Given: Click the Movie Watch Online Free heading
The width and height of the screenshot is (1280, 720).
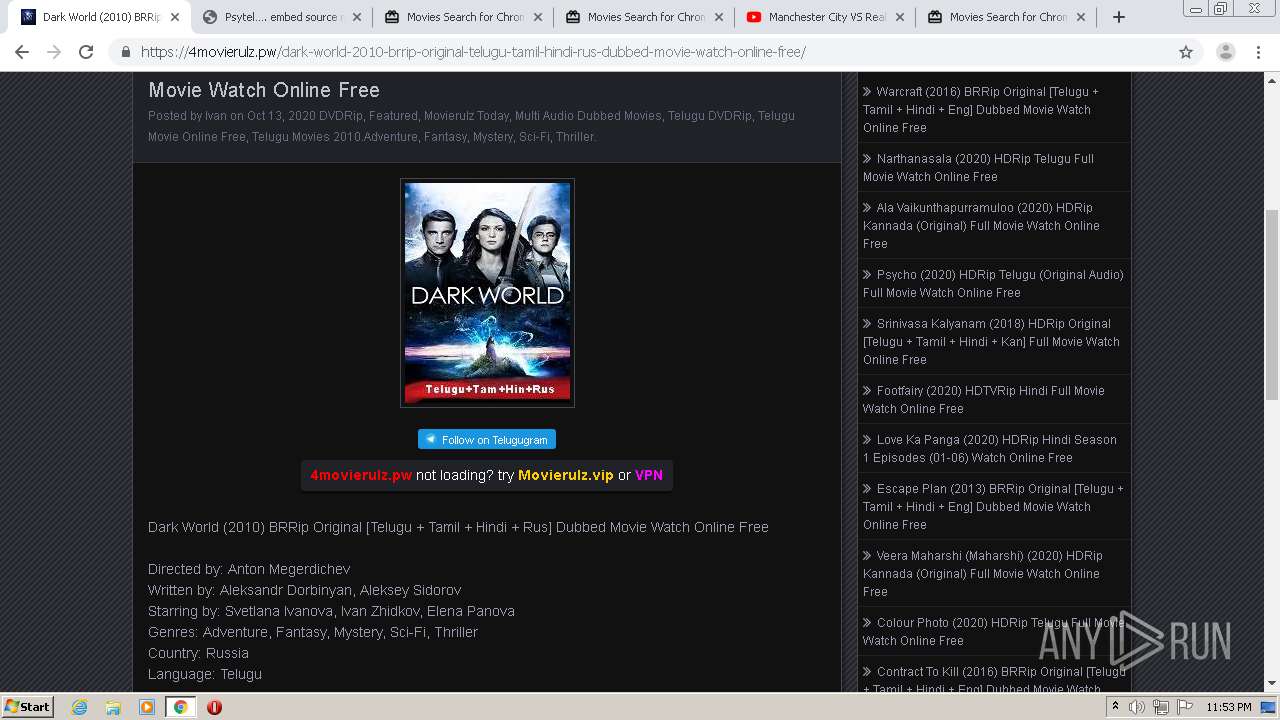Looking at the screenshot, I should coord(264,90).
